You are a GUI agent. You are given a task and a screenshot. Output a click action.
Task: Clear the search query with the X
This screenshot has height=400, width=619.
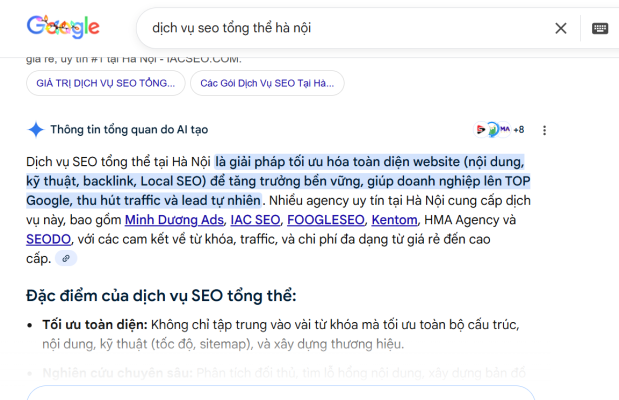[561, 28]
